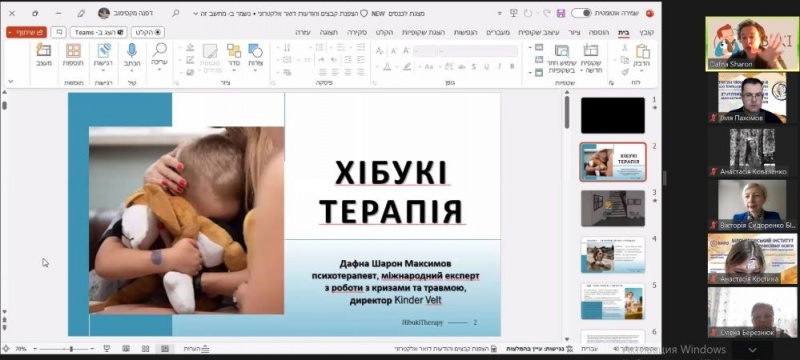The width and height of the screenshot is (800, 360).
Task: Open the font size combo box
Action: click(426, 51)
